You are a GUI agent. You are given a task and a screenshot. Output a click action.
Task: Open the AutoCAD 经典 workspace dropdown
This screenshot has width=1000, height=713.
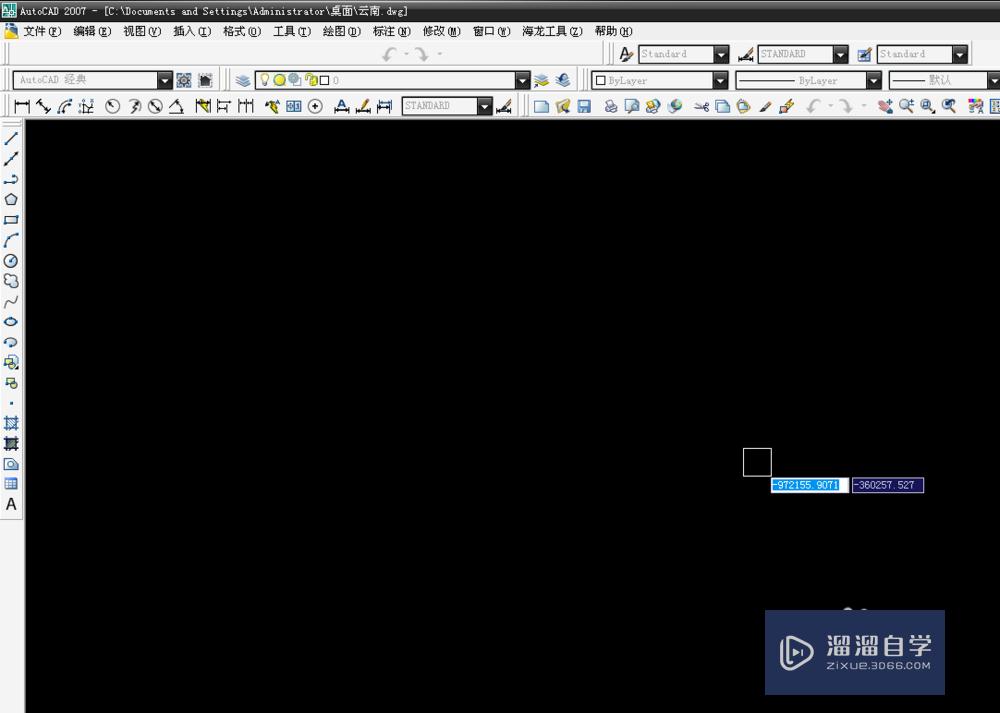(x=166, y=79)
